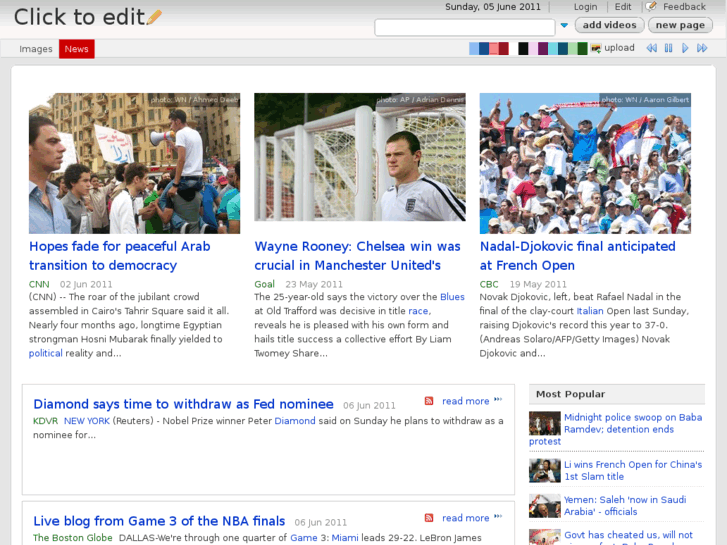This screenshot has height=545, width=727.
Task: Pick the dark red color swatch
Action: tap(504, 48)
